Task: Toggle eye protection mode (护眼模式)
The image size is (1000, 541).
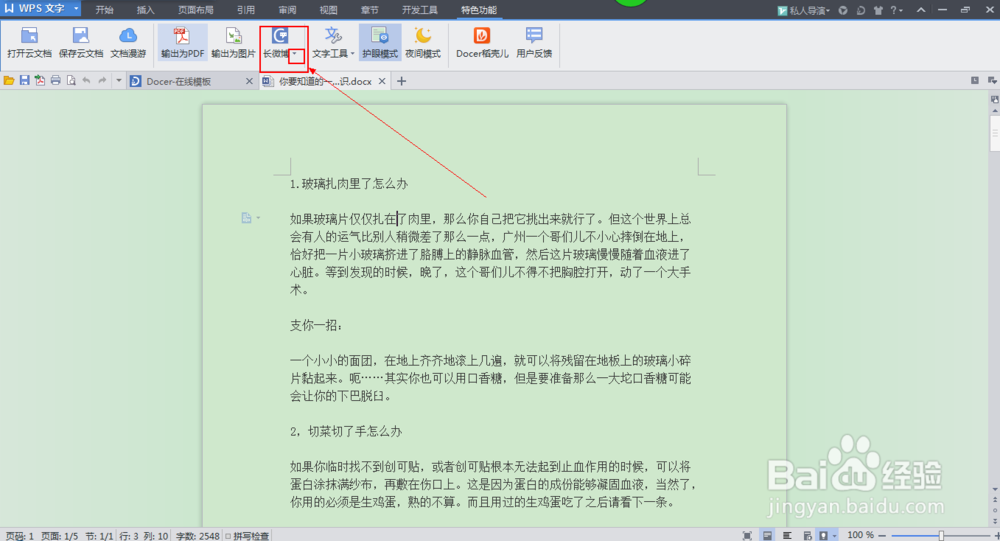Action: [x=380, y=43]
